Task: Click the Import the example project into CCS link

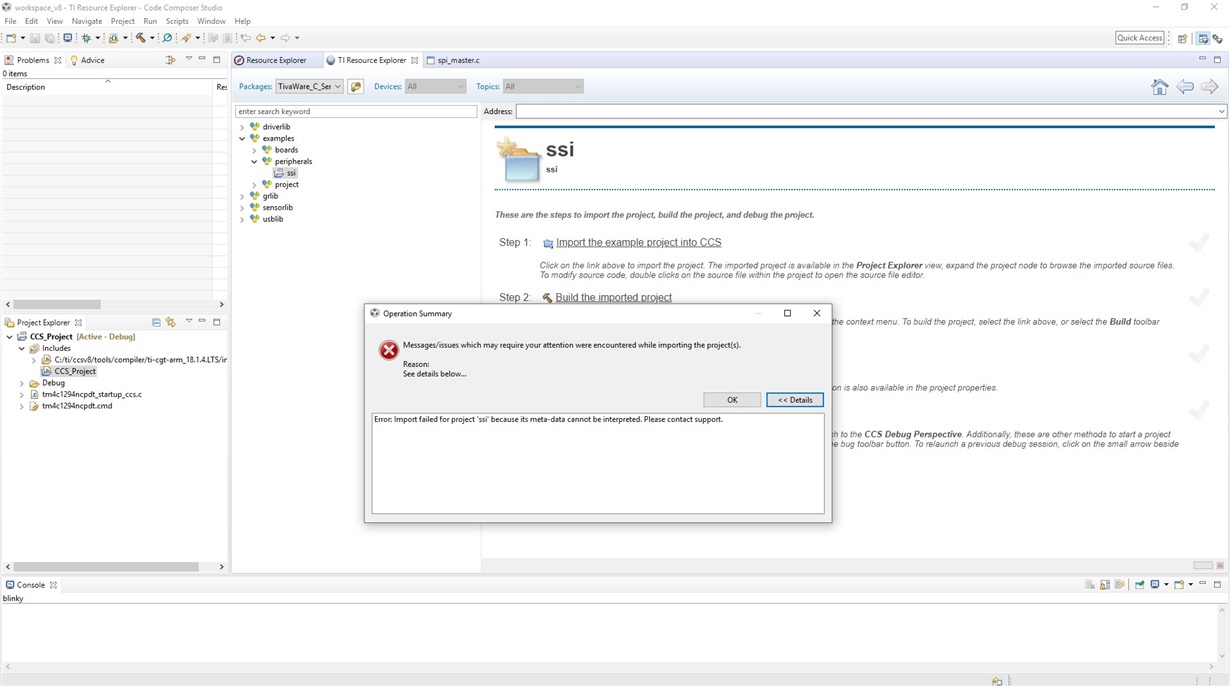Action: pyautogui.click(x=638, y=243)
